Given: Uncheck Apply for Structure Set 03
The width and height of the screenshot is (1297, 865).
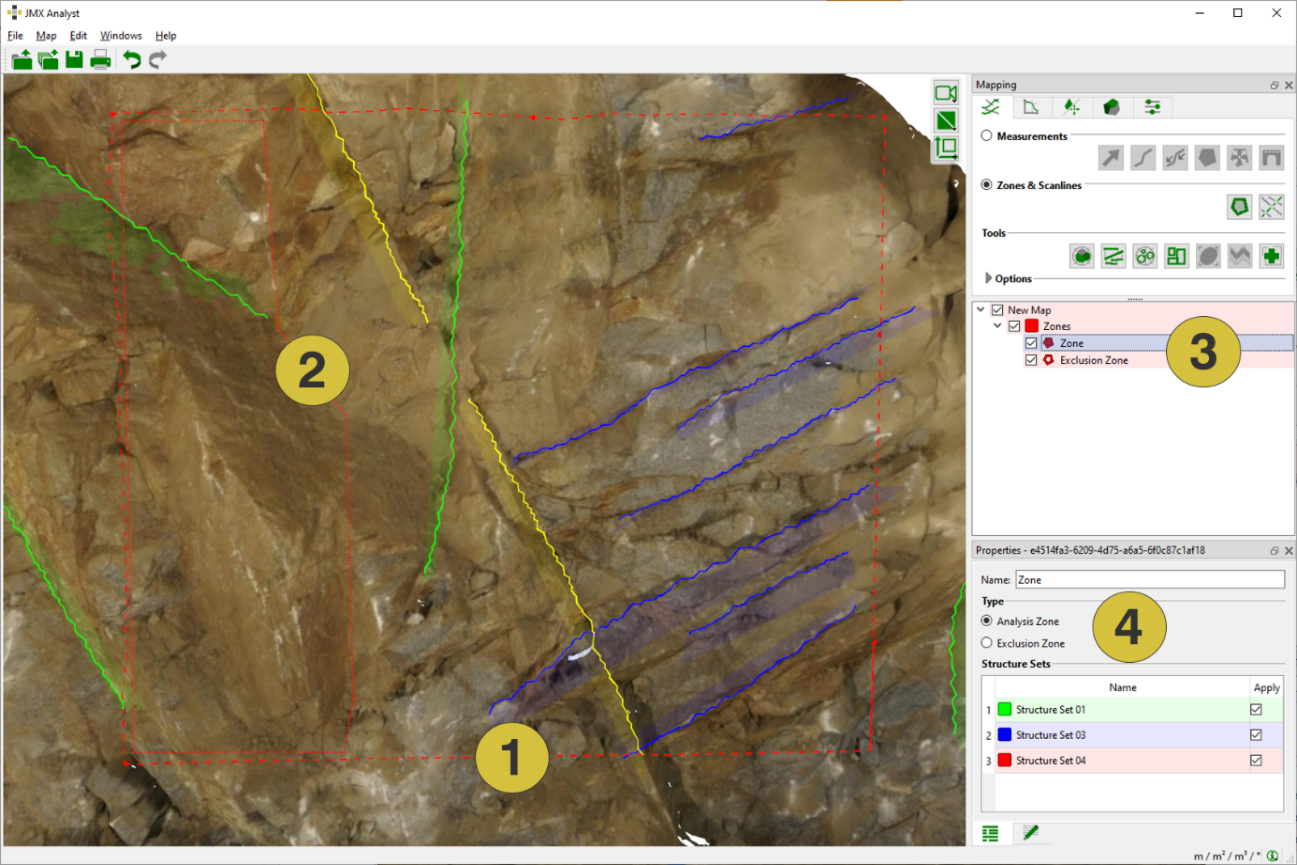Looking at the screenshot, I should click(1256, 735).
